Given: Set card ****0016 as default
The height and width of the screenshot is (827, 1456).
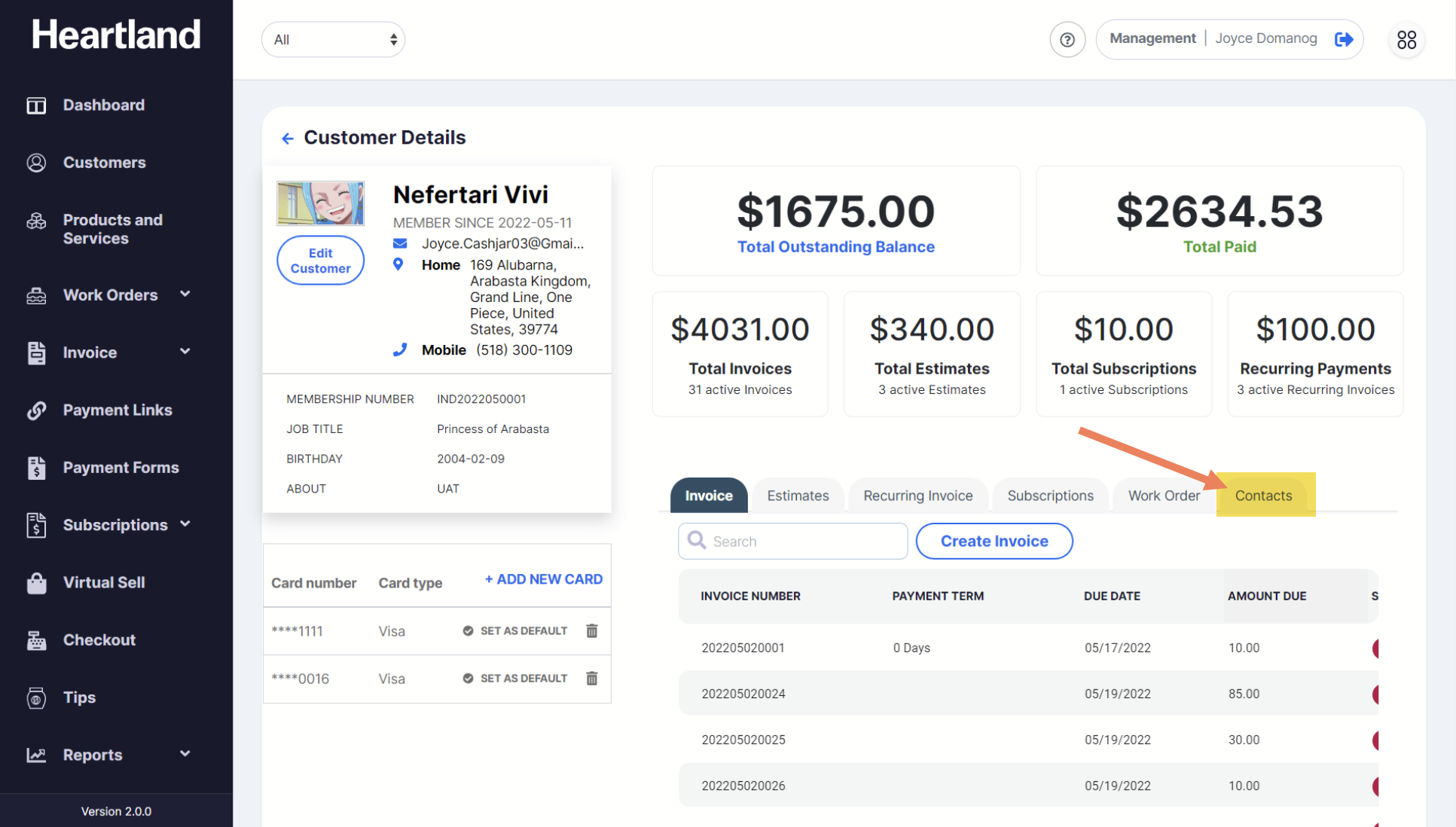Looking at the screenshot, I should 515,679.
